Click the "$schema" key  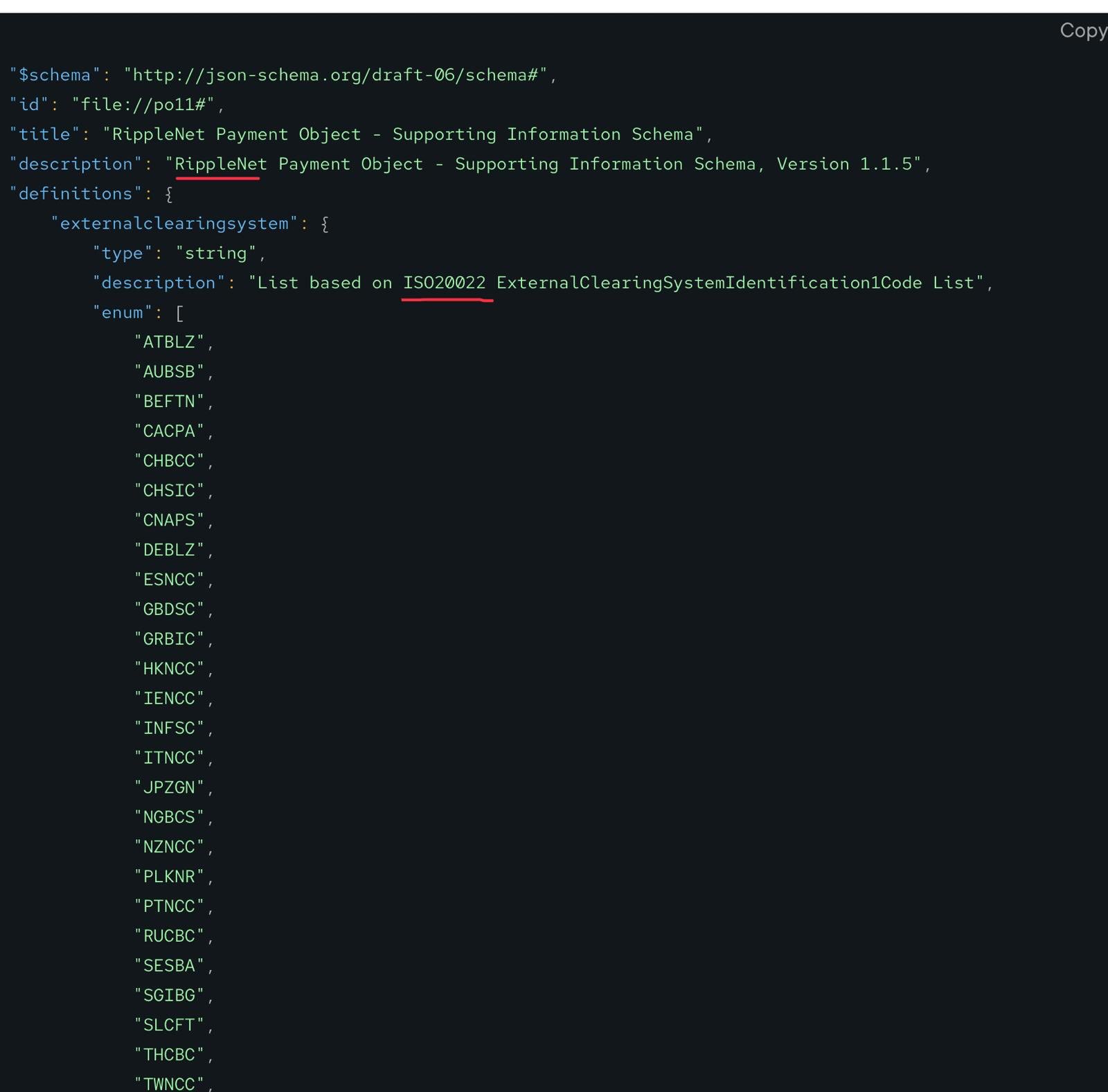pyautogui.click(x=55, y=75)
